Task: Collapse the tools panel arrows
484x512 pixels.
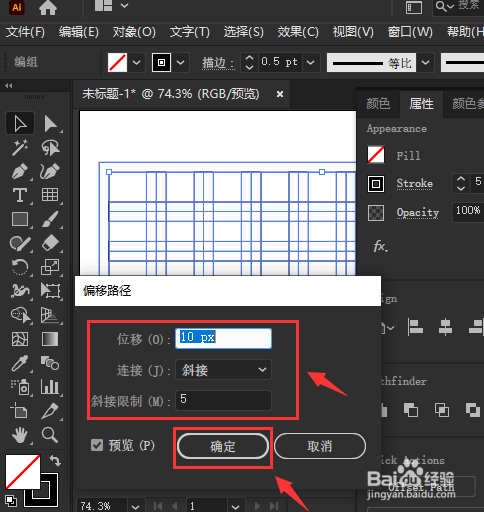Action: pyautogui.click(x=9, y=86)
